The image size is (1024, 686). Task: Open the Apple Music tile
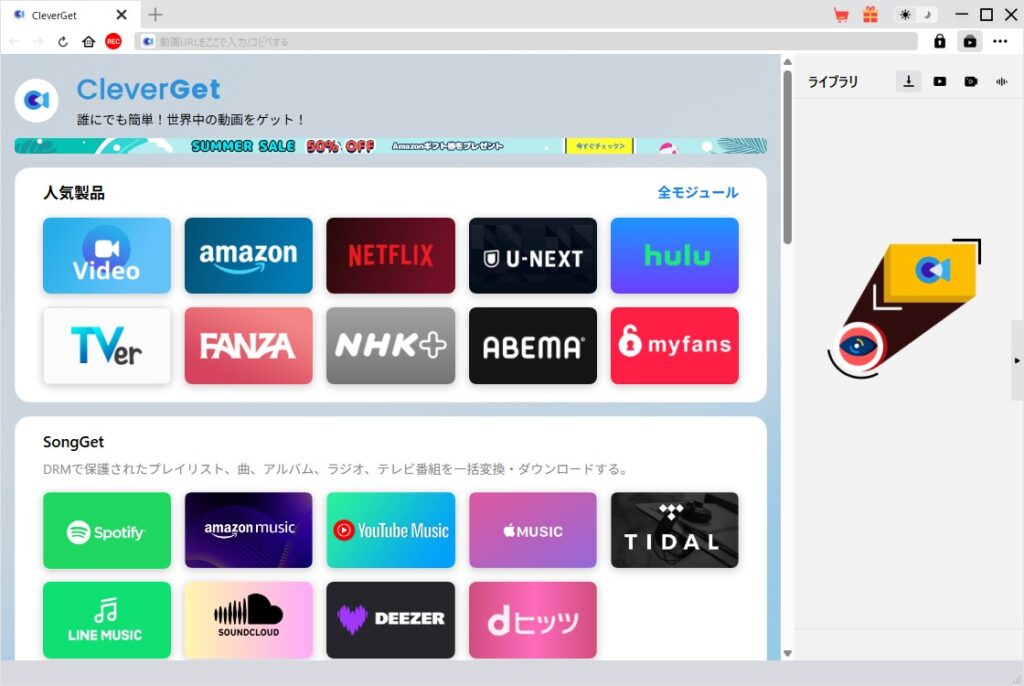pos(532,530)
